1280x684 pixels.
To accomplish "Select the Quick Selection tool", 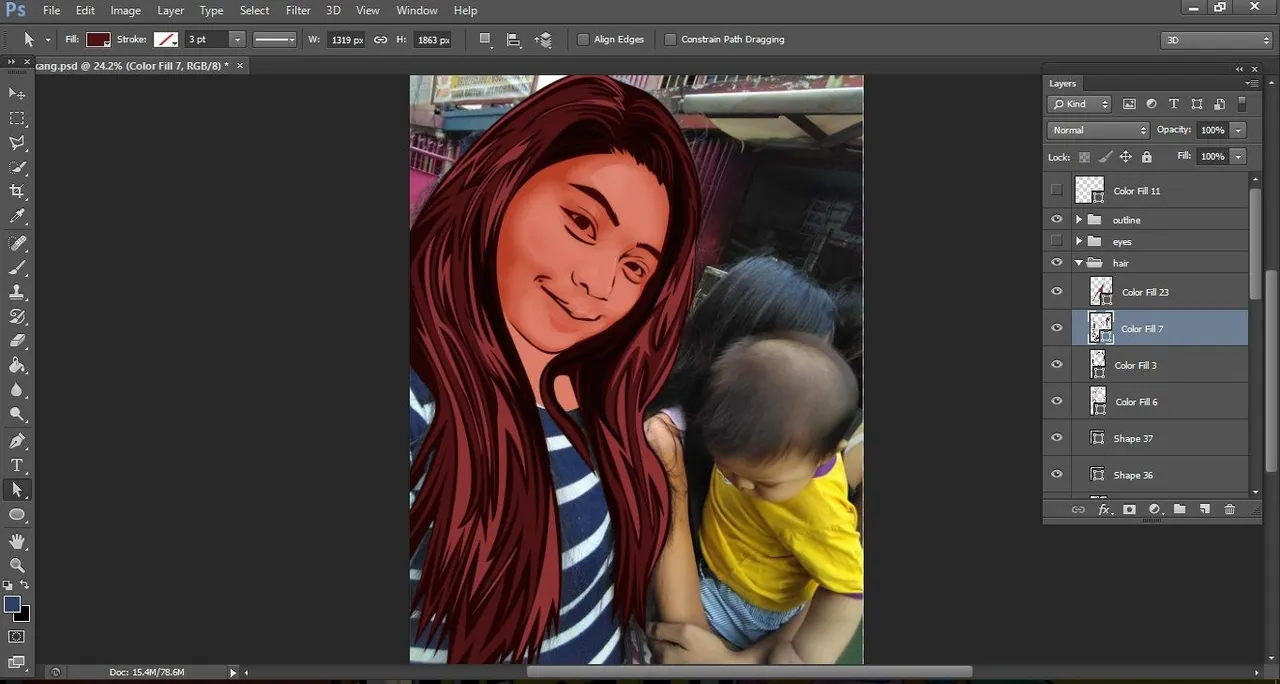I will 17,167.
